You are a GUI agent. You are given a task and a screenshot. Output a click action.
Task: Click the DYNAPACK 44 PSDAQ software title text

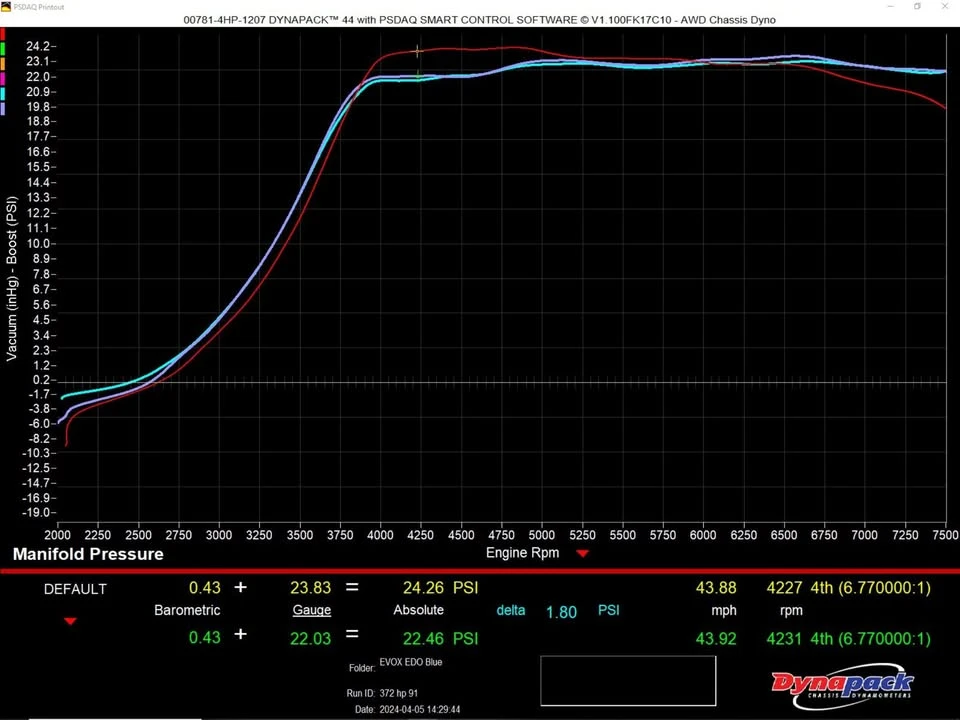pyautogui.click(x=479, y=20)
